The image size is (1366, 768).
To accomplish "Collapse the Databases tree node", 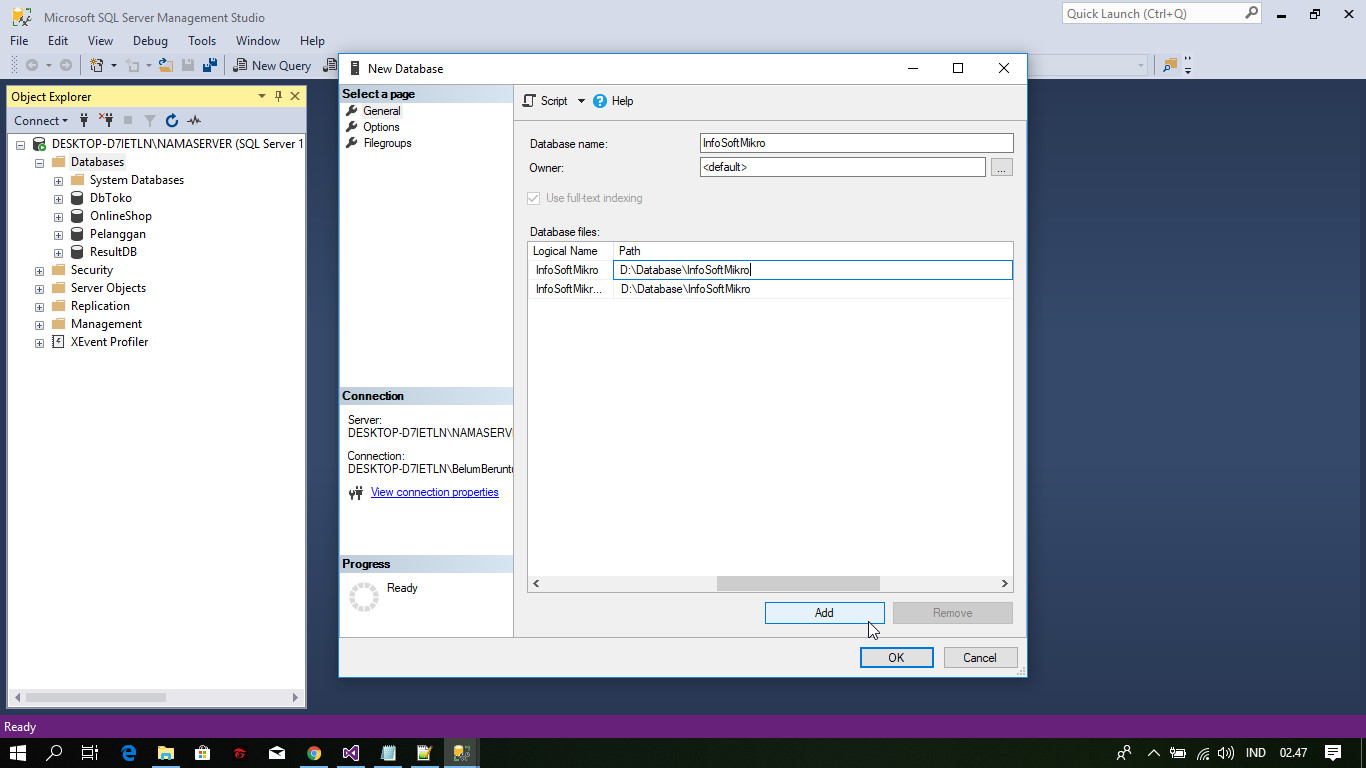I will coord(40,161).
